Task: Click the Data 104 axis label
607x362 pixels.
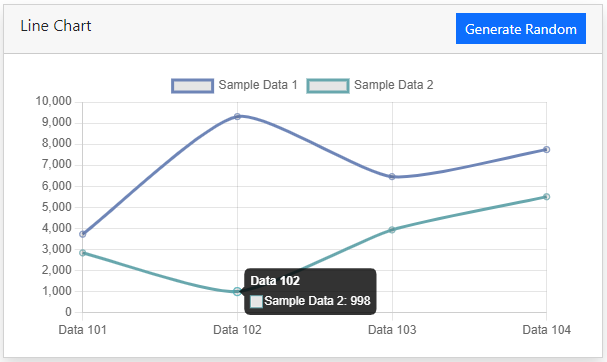Action: (x=546, y=330)
